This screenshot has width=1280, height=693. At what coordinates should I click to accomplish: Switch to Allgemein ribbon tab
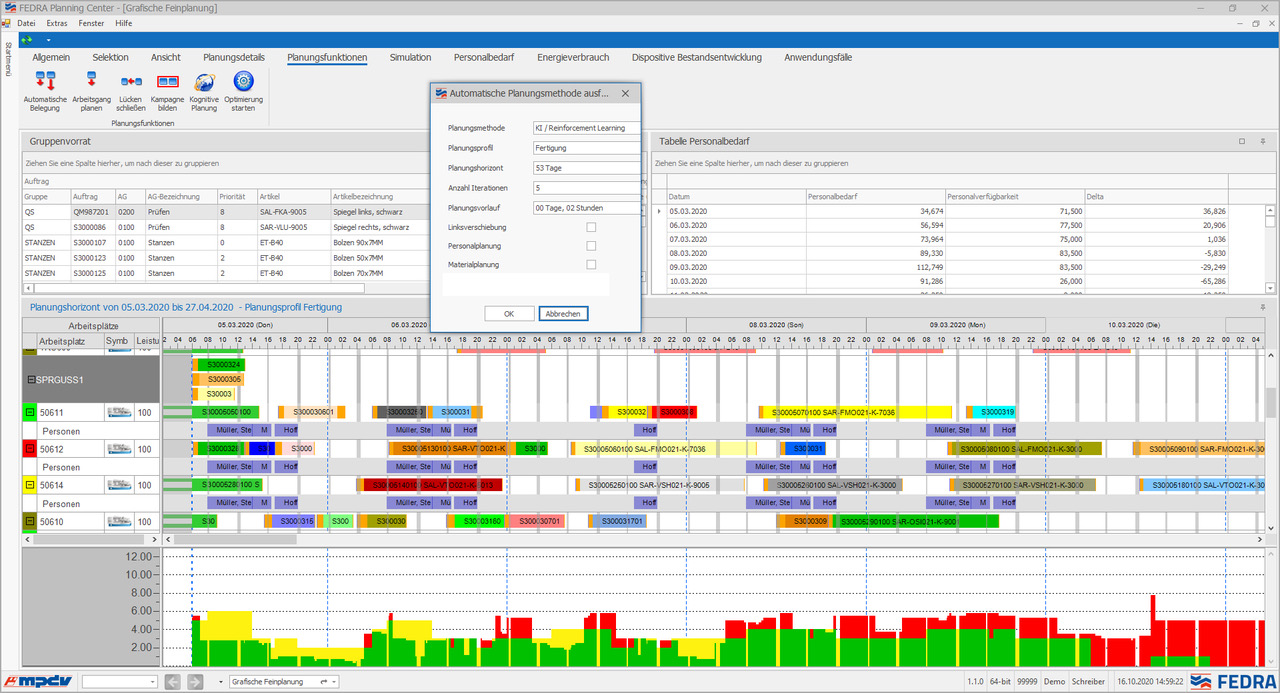pos(51,58)
